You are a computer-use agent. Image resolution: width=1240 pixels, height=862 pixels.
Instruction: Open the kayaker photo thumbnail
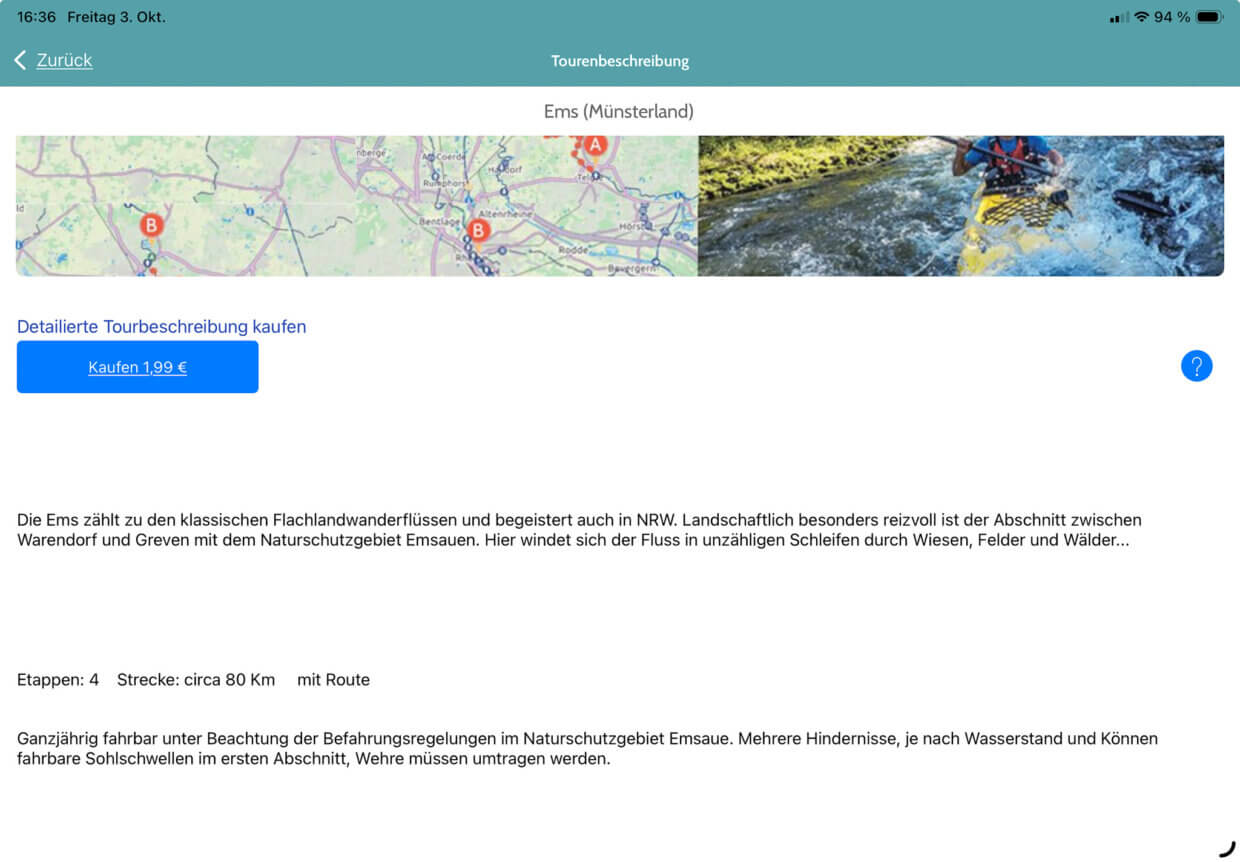960,206
